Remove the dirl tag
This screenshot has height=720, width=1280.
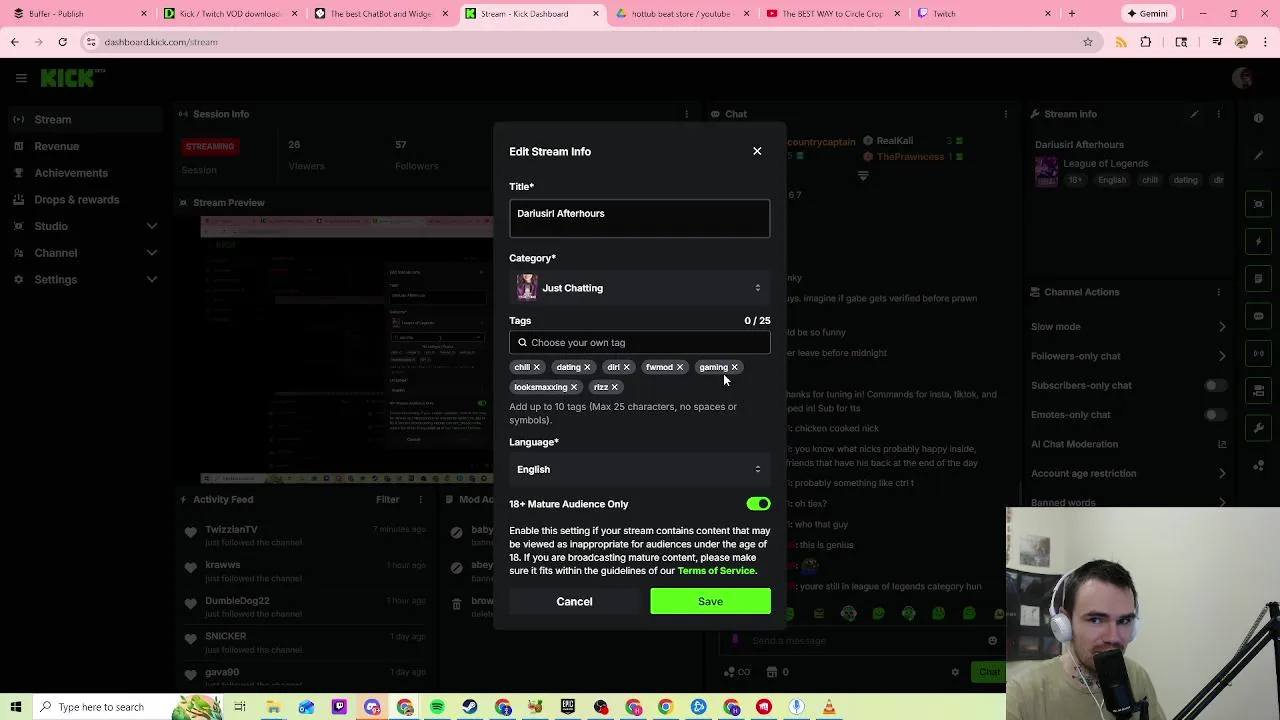click(x=626, y=367)
